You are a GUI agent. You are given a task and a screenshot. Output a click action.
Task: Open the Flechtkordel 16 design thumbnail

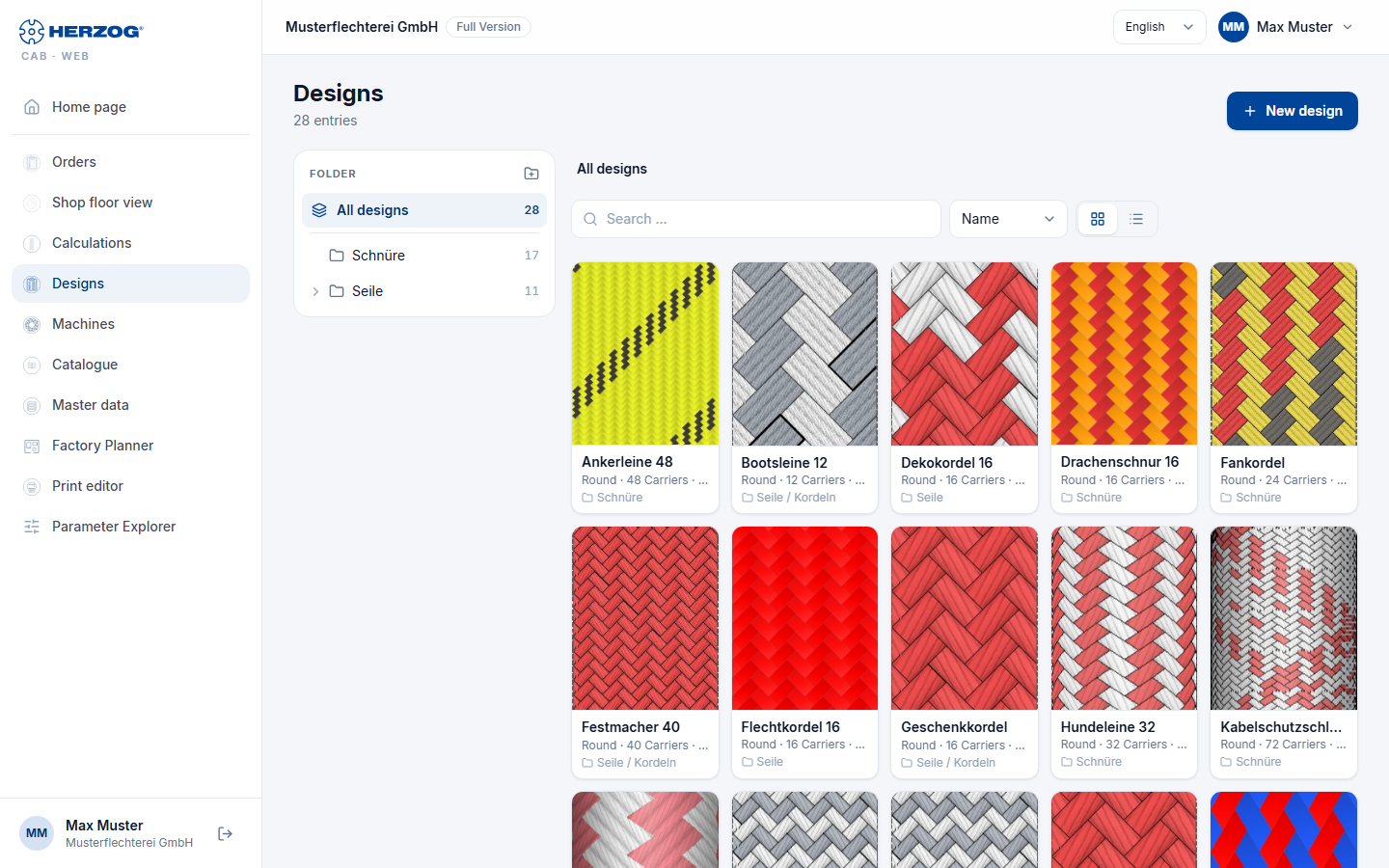coord(805,618)
